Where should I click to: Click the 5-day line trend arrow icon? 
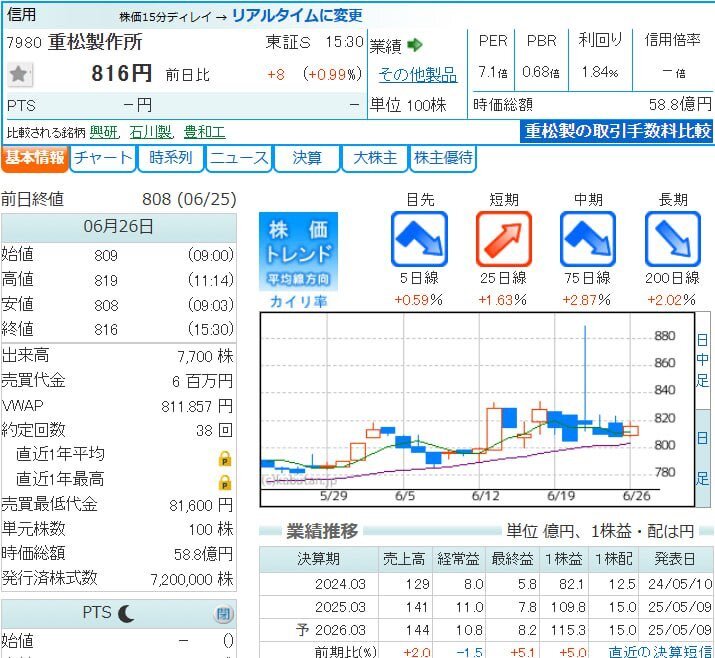[x=419, y=239]
